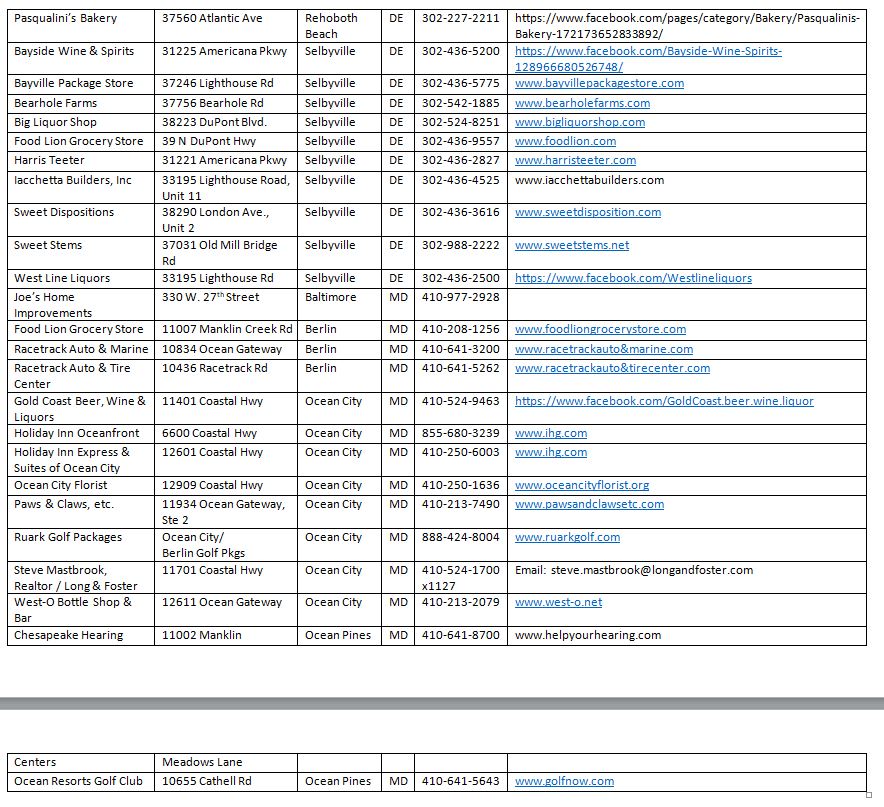Select the Pasqualini's Bakery name cell

point(81,26)
